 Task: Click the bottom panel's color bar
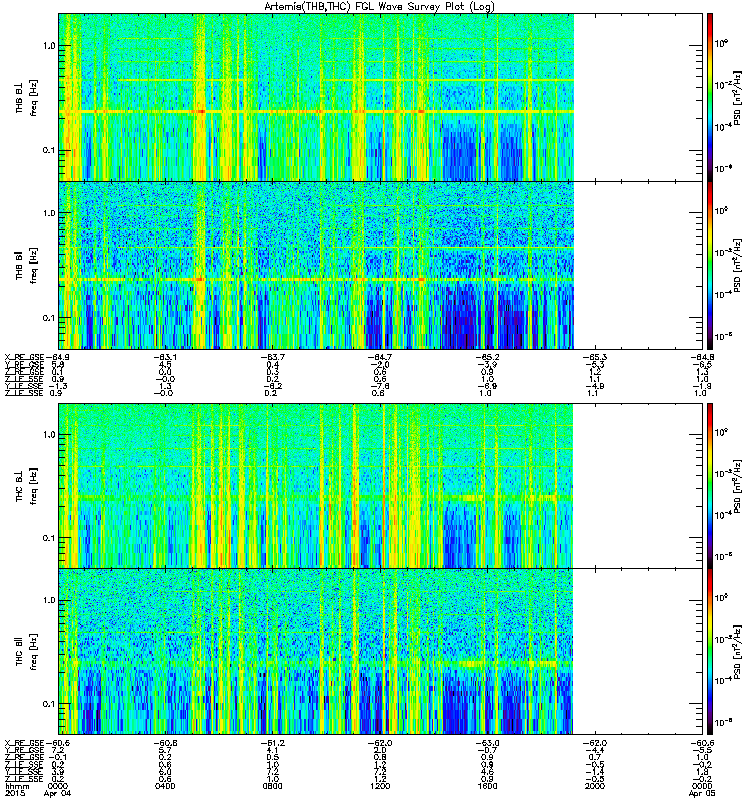710,652
